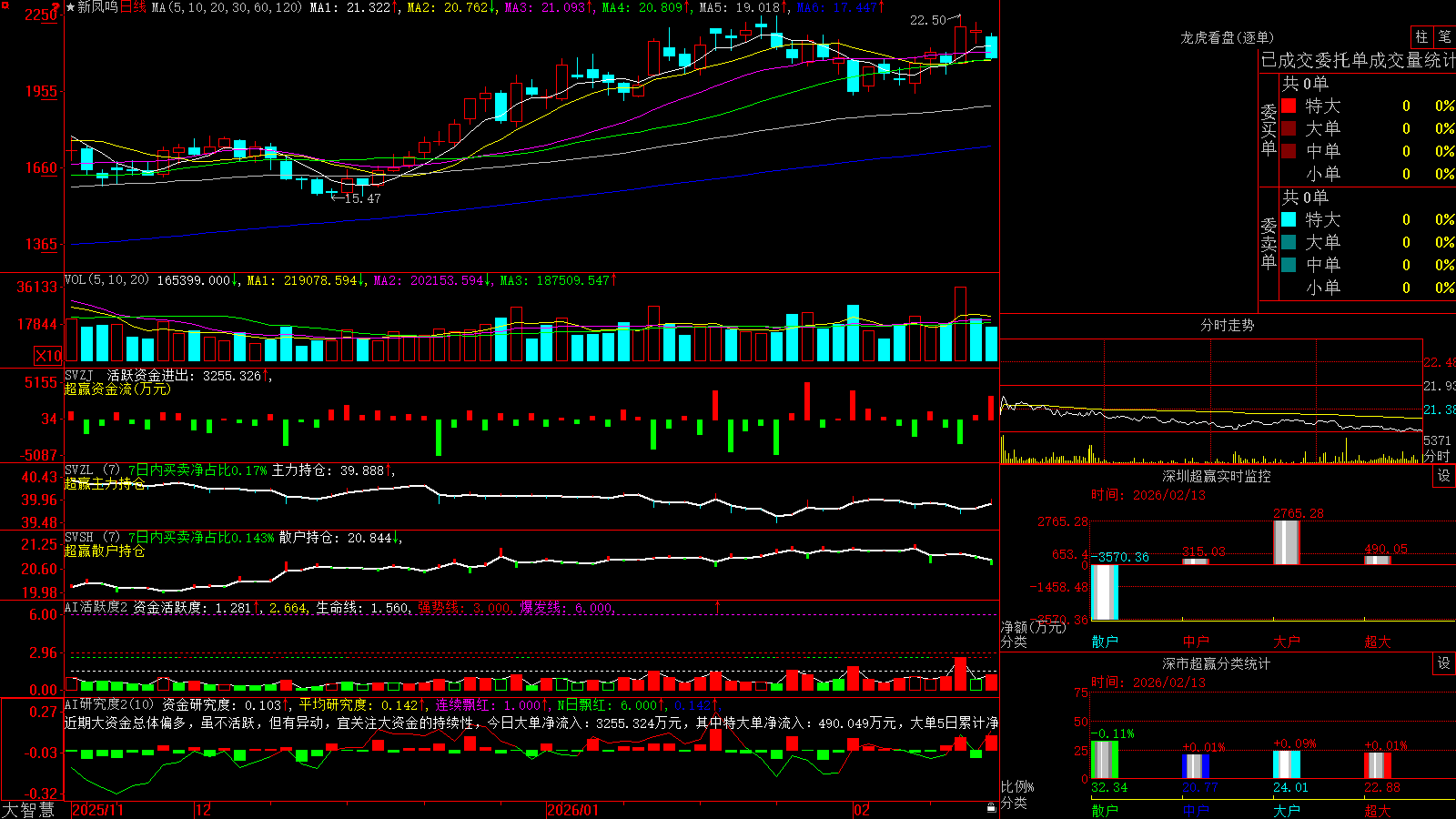Click the star icon before 新凤鸣
The image size is (1456, 819).
point(71,7)
